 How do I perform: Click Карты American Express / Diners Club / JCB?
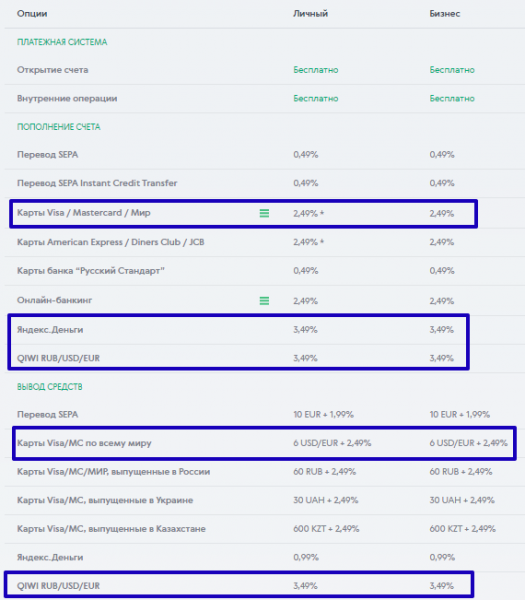111,242
